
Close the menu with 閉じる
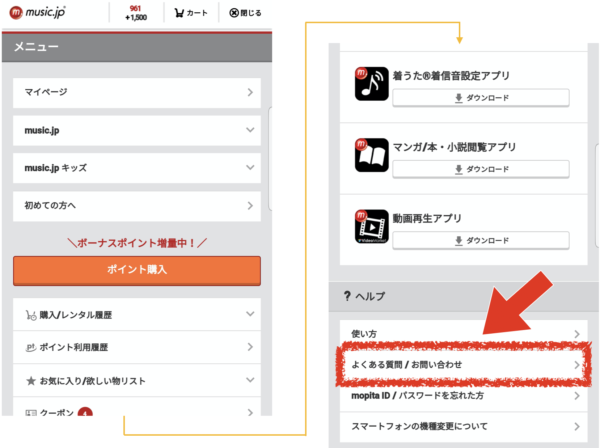245,13
